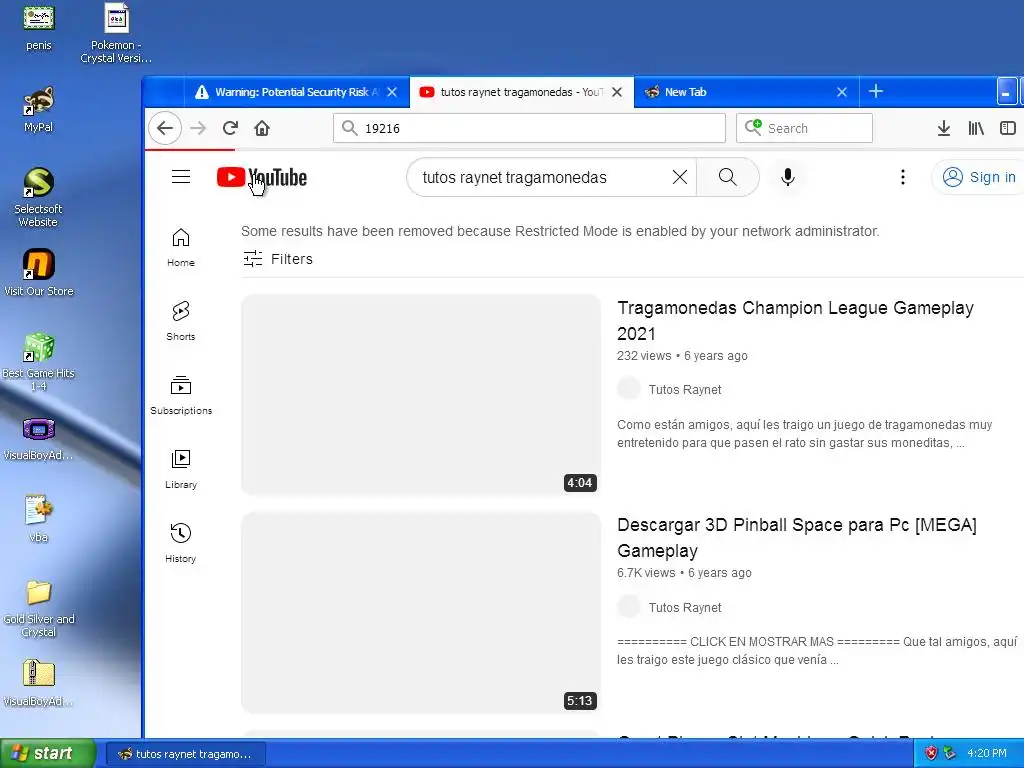Click the system tray clock 4:20 PM
Image resolution: width=1024 pixels, height=768 pixels.
pos(987,754)
